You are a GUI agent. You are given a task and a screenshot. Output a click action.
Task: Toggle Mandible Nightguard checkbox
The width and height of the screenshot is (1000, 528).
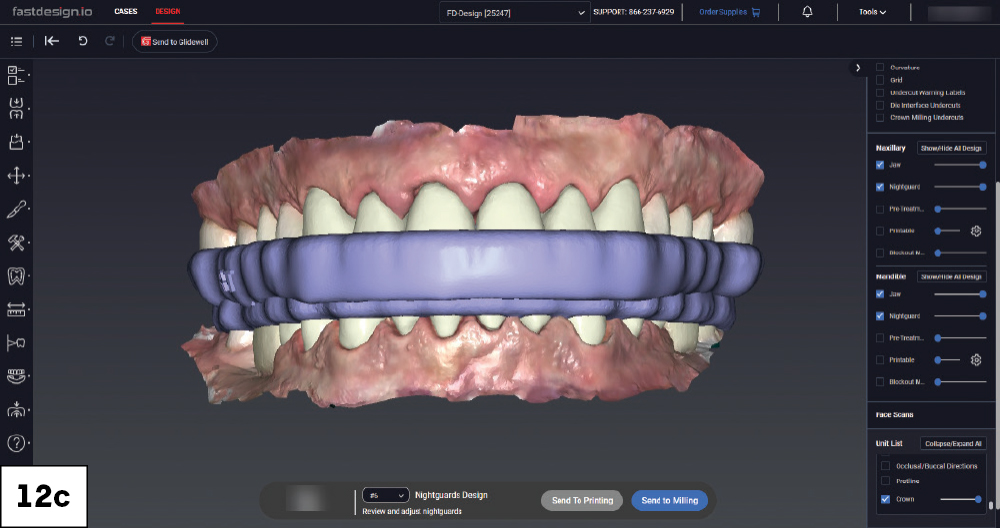pyautogui.click(x=880, y=316)
